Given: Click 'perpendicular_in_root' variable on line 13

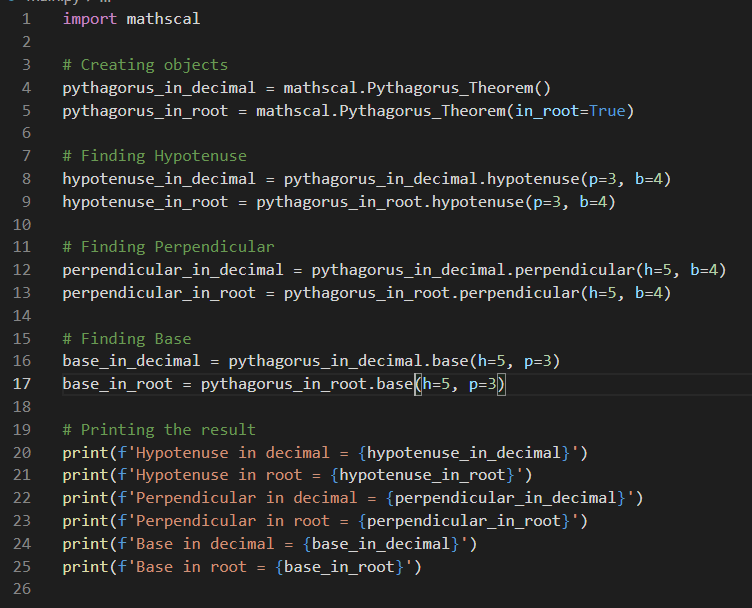Looking at the screenshot, I should pyautogui.click(x=159, y=293).
